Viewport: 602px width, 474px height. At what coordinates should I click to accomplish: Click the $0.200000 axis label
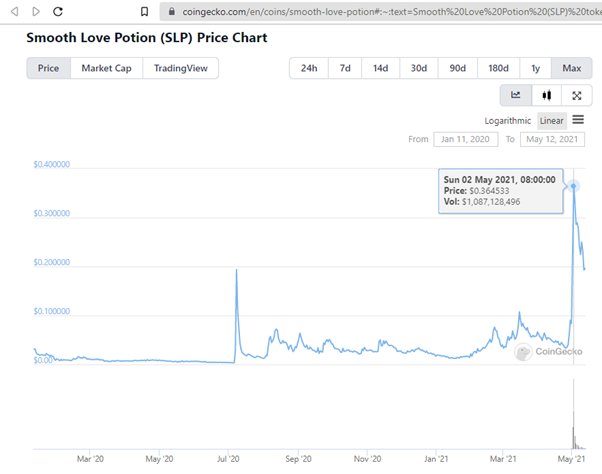pos(52,262)
